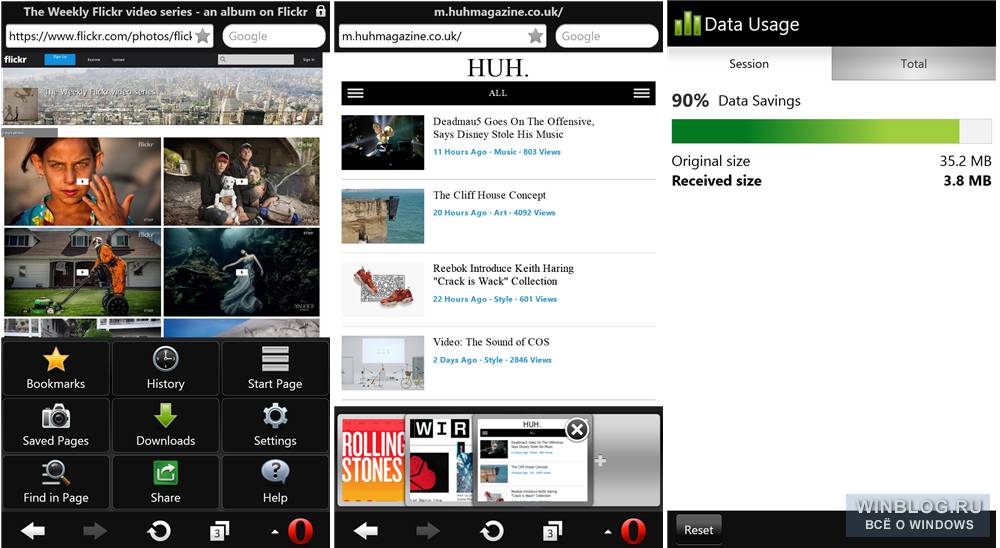
Task: Bookmark star in huhmagazine address bar
Action: pyautogui.click(x=536, y=36)
